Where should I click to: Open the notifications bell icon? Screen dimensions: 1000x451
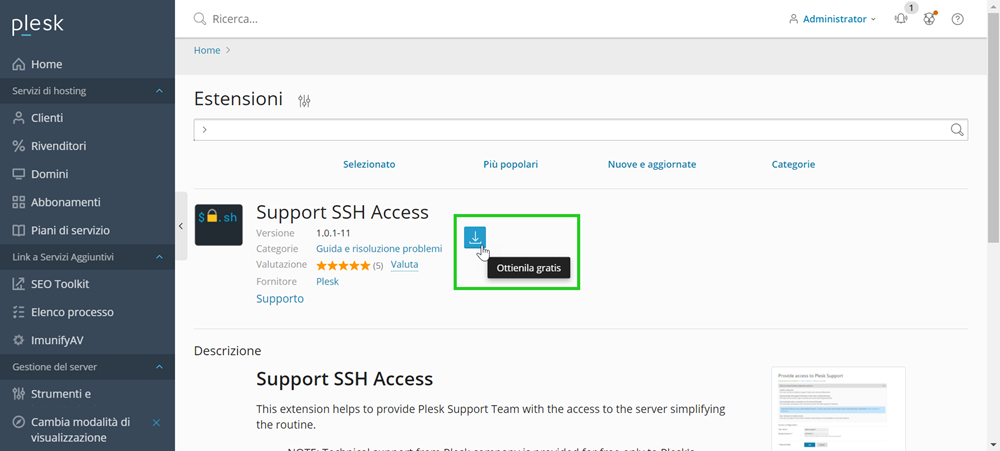[901, 19]
